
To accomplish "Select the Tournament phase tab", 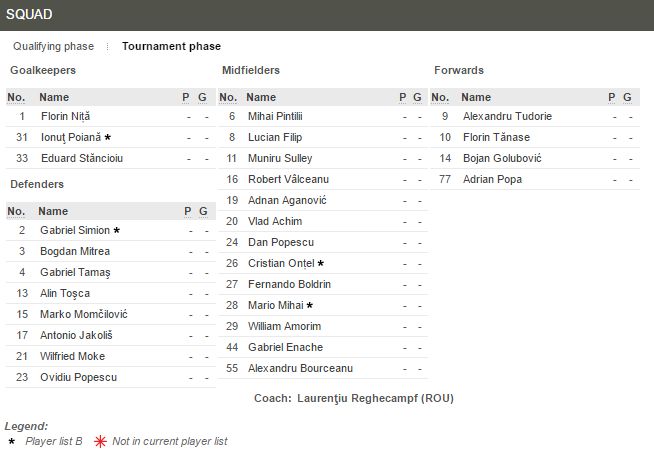I will 171,46.
